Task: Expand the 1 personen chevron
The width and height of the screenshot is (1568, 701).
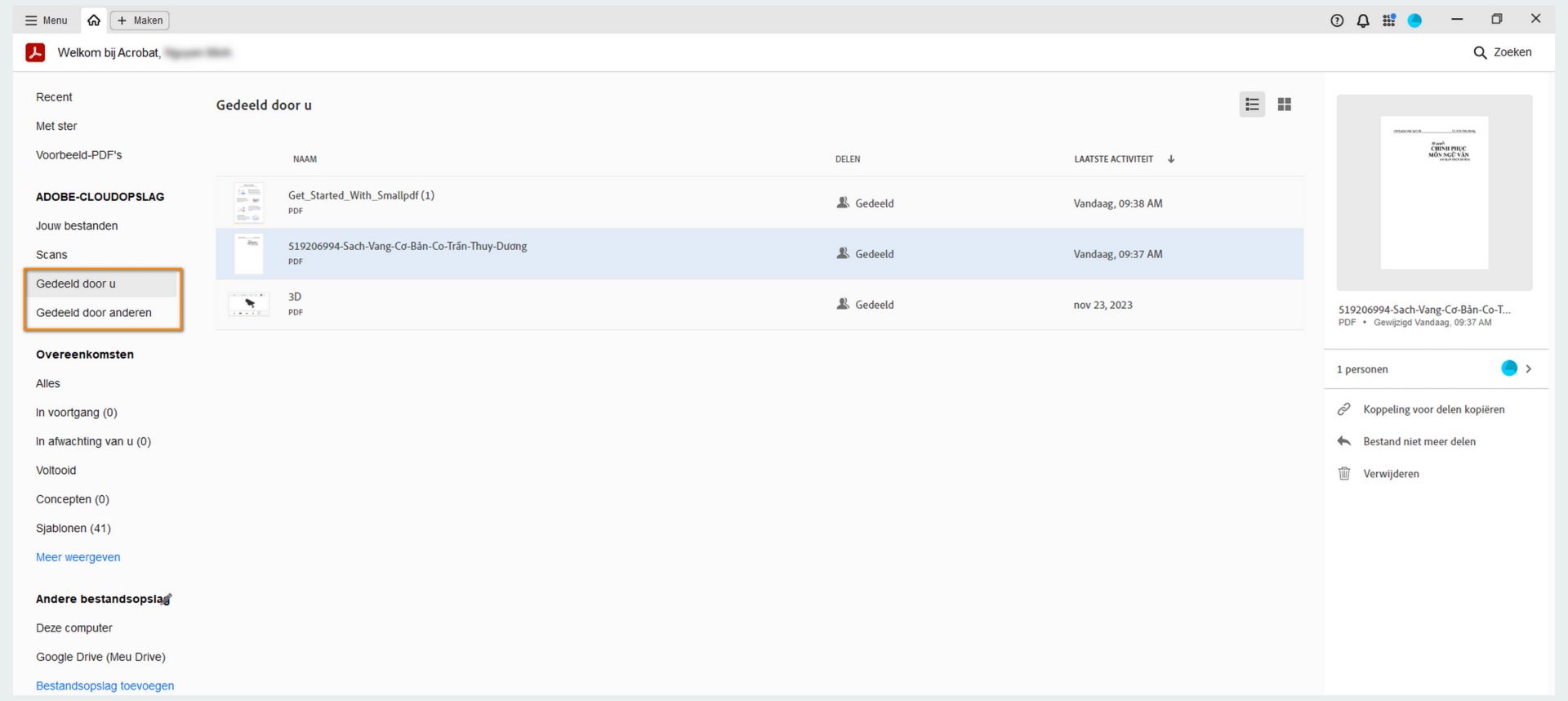Action: (1529, 369)
